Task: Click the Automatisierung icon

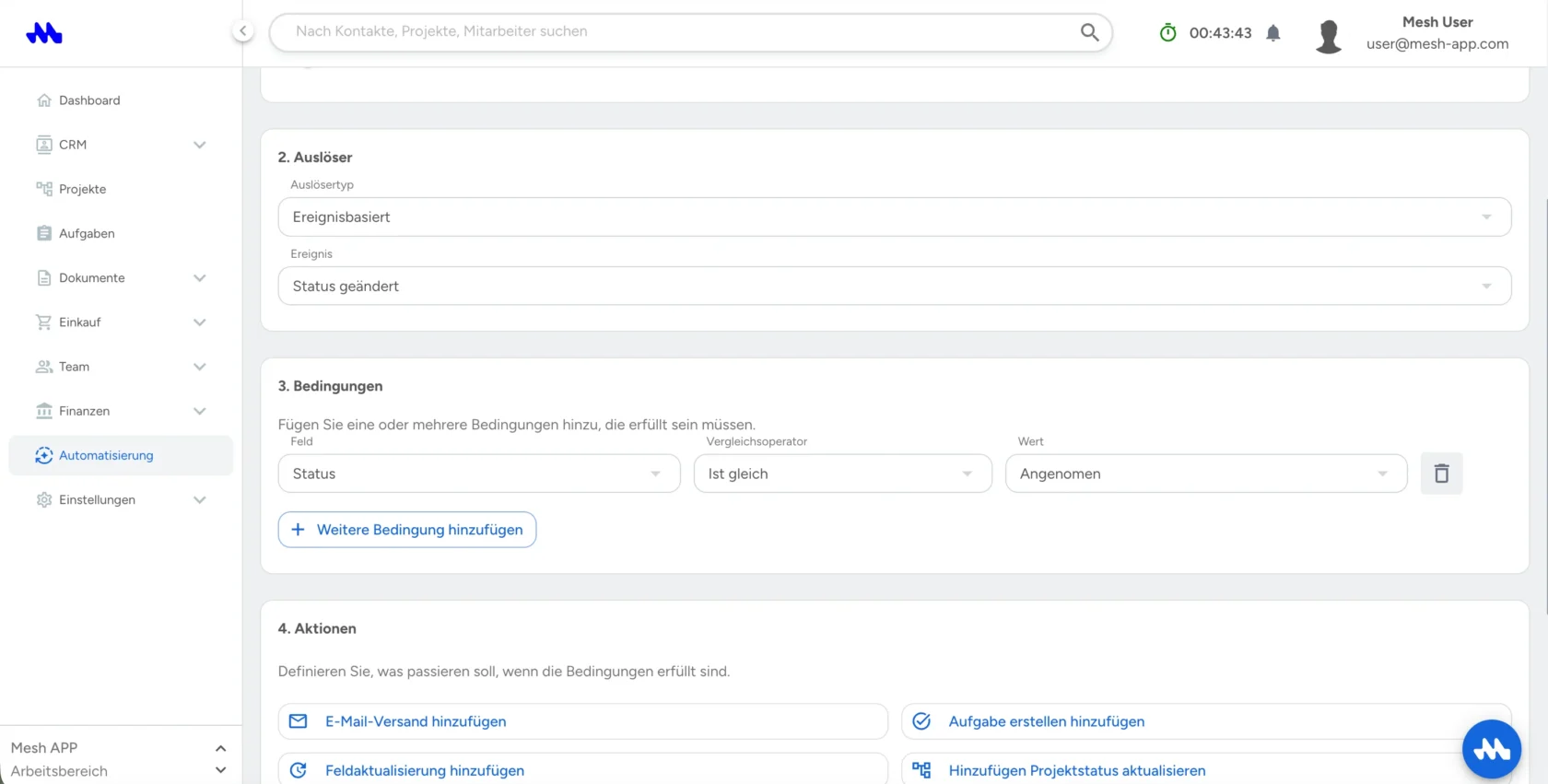Action: coord(44,455)
